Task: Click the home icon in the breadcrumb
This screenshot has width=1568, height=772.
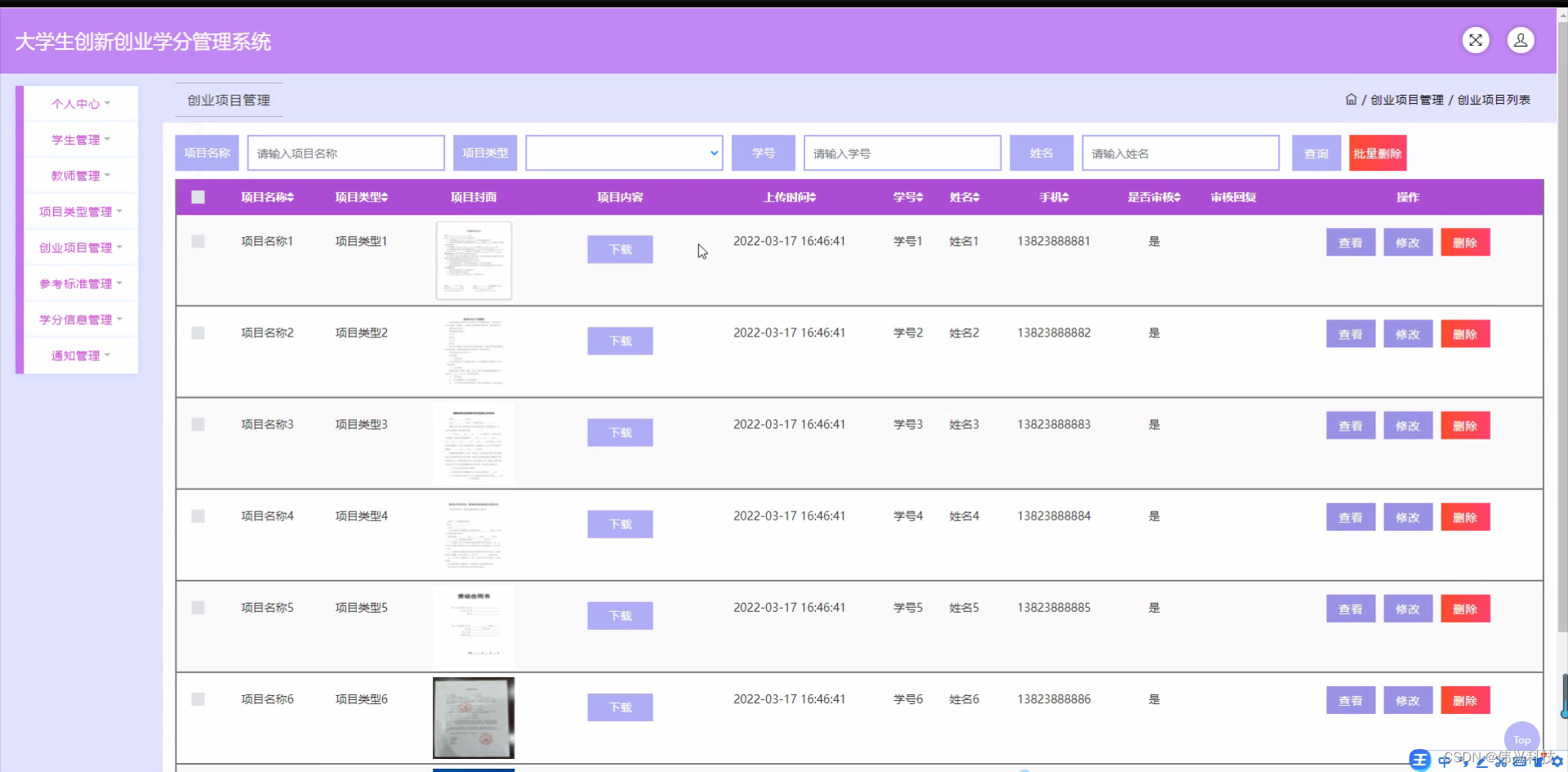Action: click(1351, 99)
